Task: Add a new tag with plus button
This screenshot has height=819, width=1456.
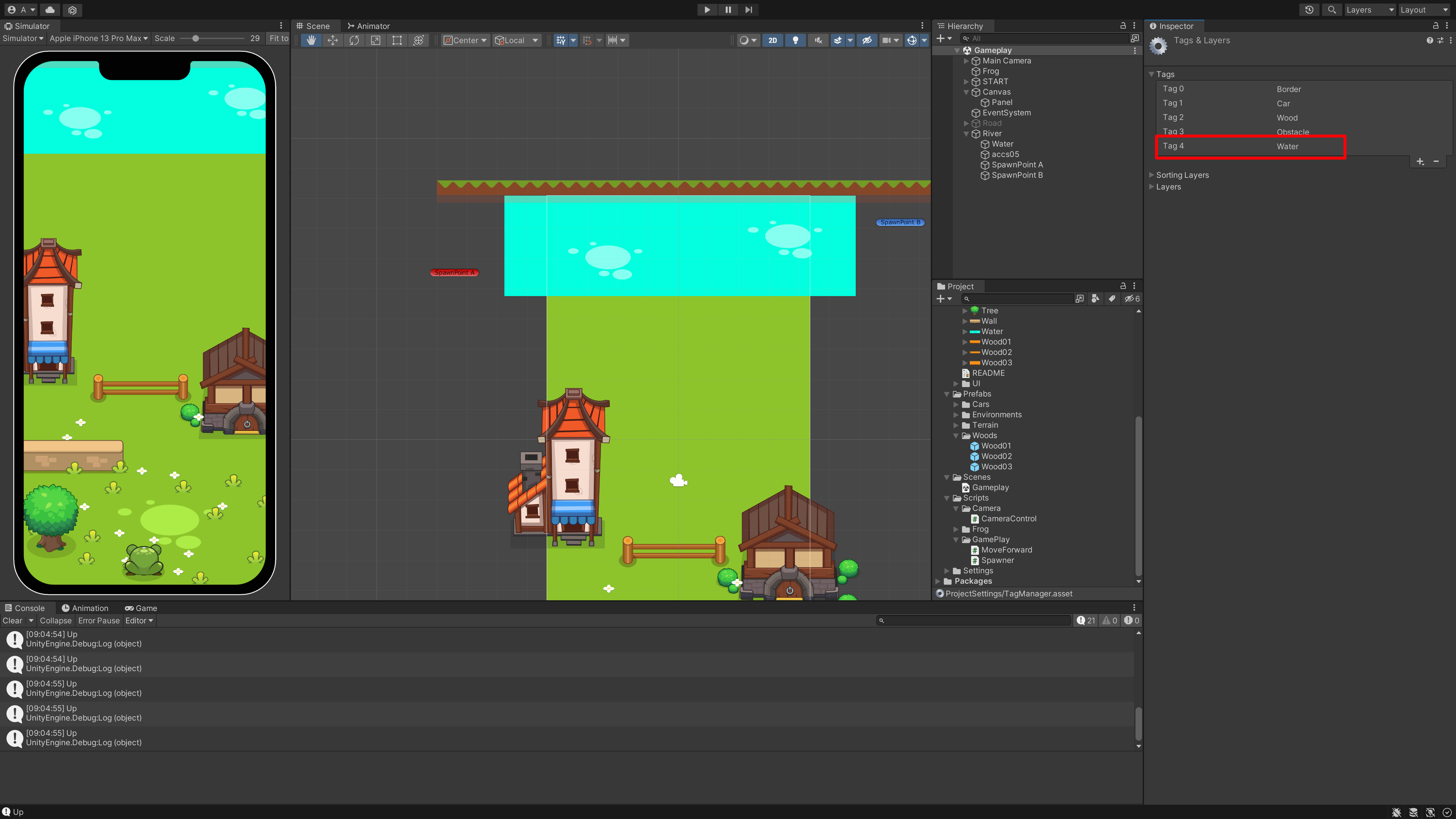Action: [x=1420, y=162]
